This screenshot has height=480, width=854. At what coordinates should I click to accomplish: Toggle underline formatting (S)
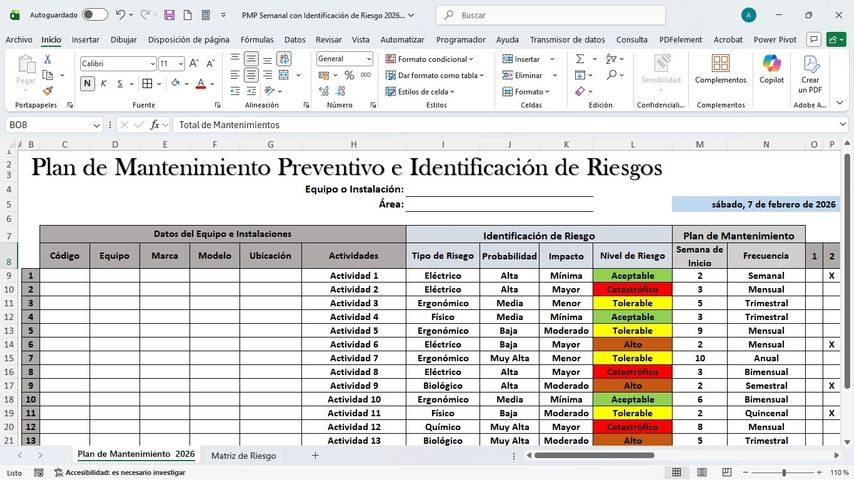coord(120,83)
